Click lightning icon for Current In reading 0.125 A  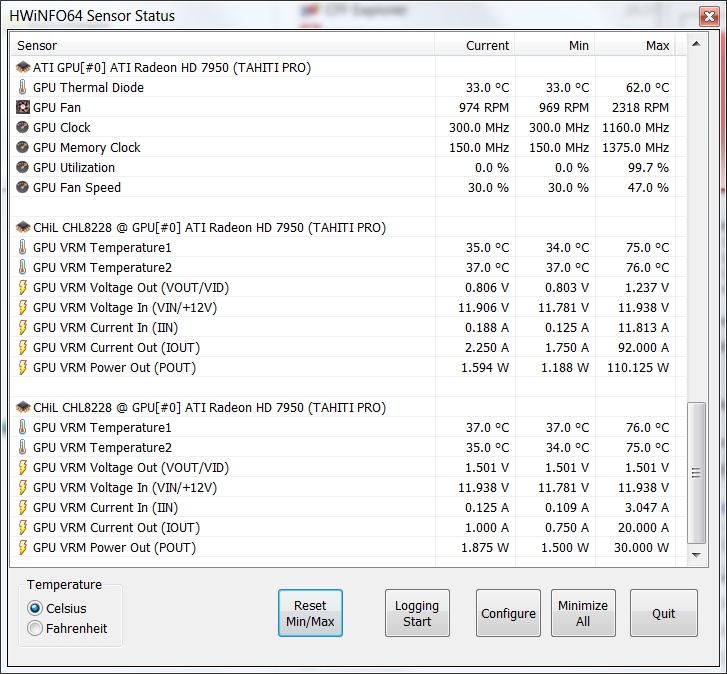pos(22,507)
